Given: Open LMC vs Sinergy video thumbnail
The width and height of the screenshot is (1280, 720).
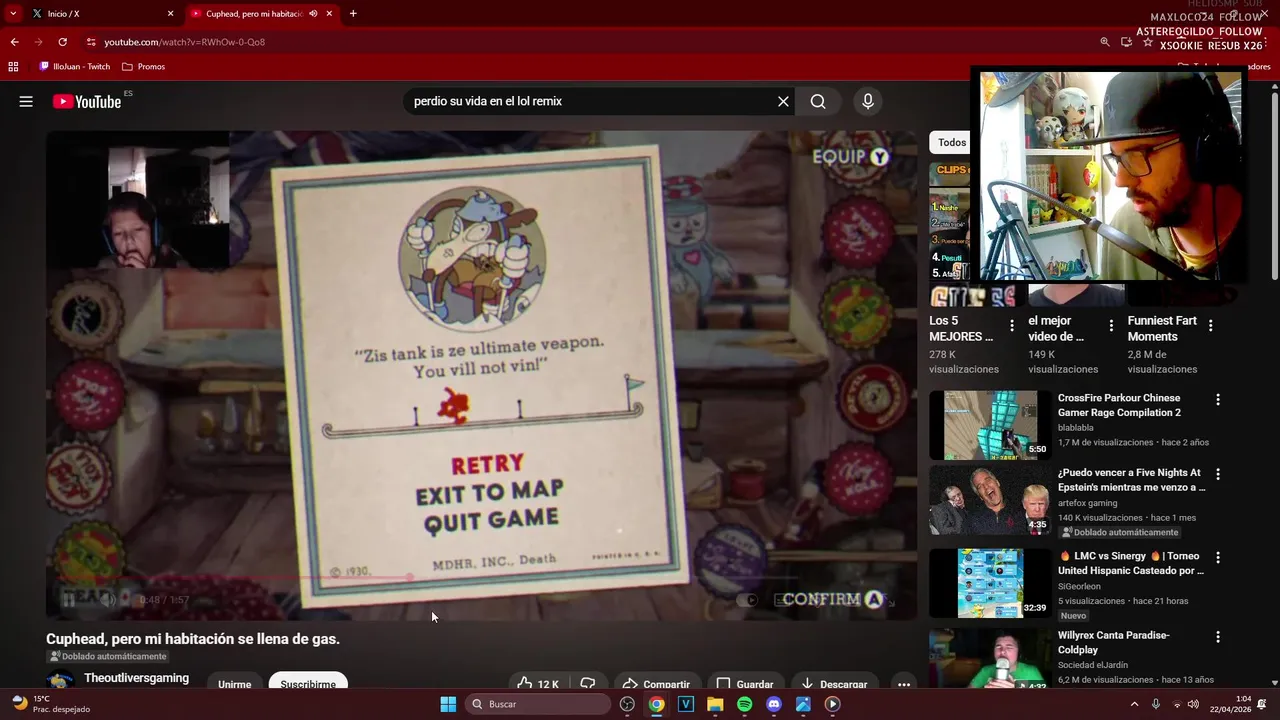Looking at the screenshot, I should tap(990, 583).
